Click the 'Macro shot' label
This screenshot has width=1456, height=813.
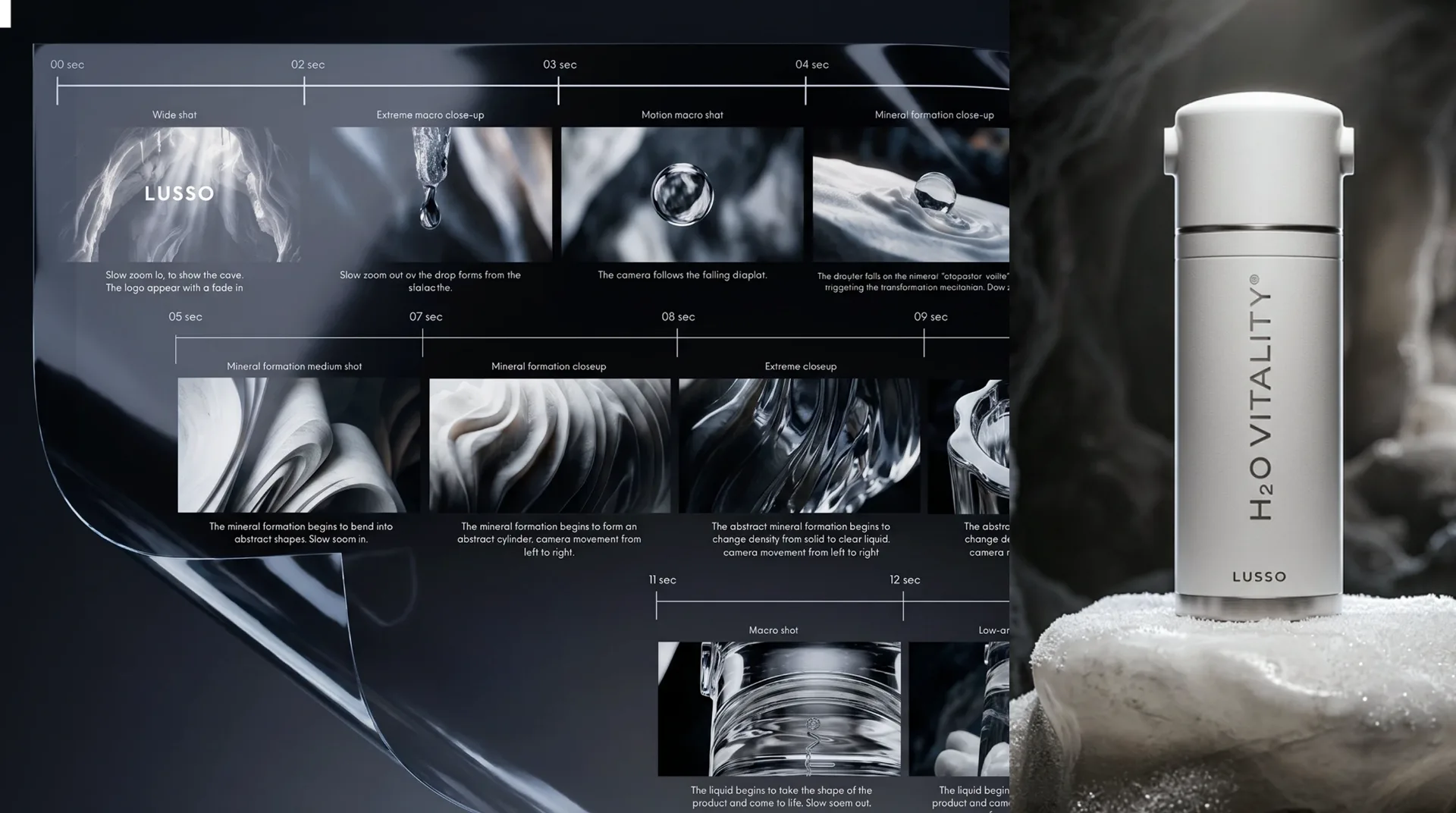coord(773,629)
